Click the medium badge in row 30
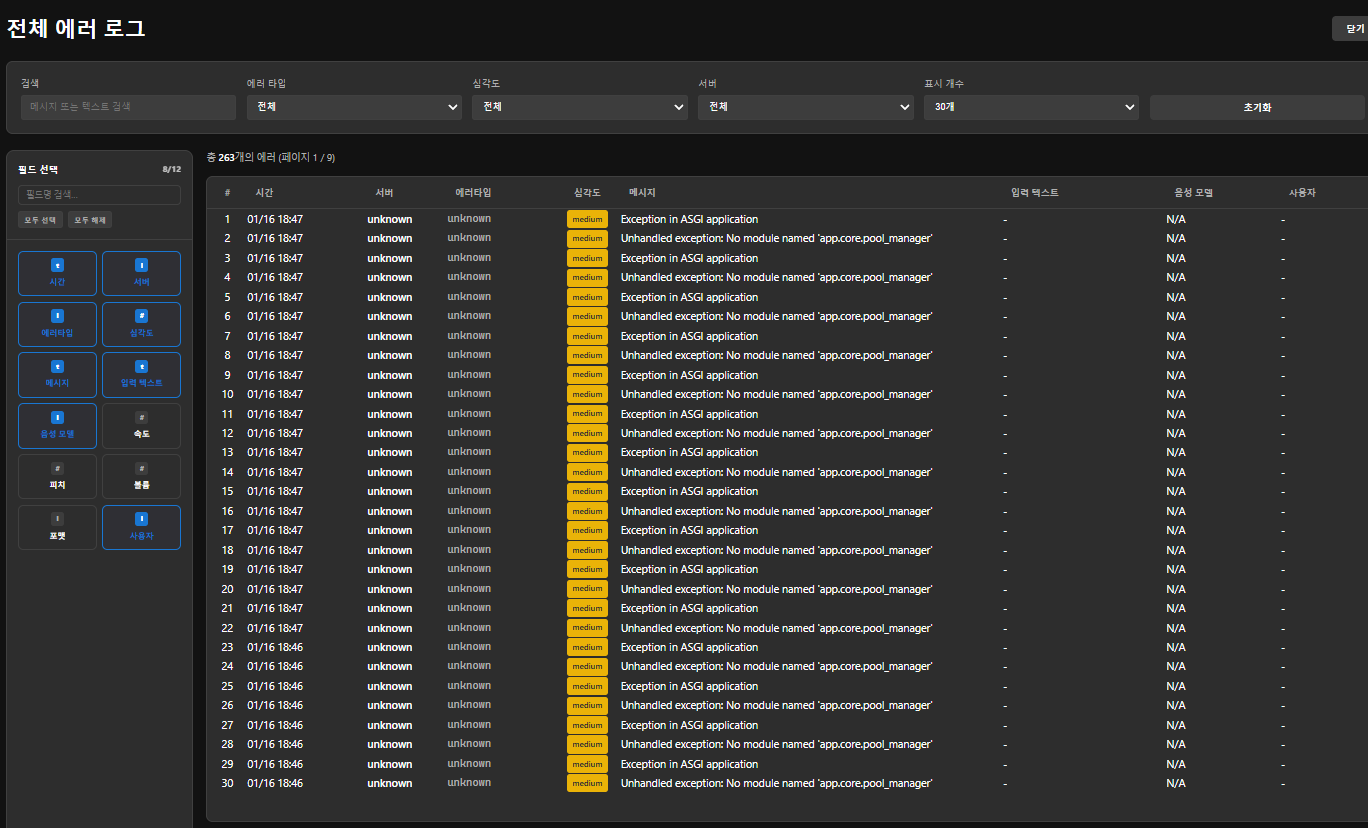 [587, 783]
